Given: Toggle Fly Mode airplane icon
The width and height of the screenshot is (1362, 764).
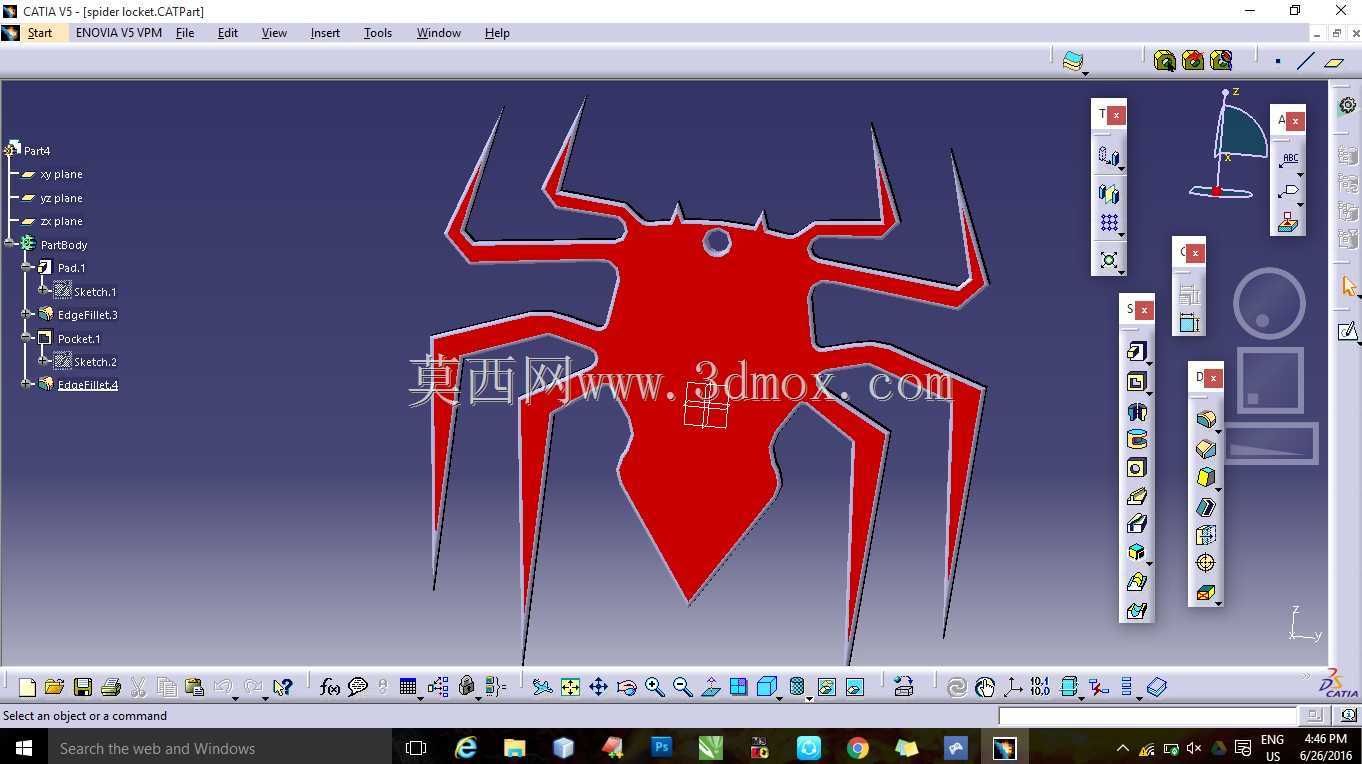Looking at the screenshot, I should tap(542, 687).
